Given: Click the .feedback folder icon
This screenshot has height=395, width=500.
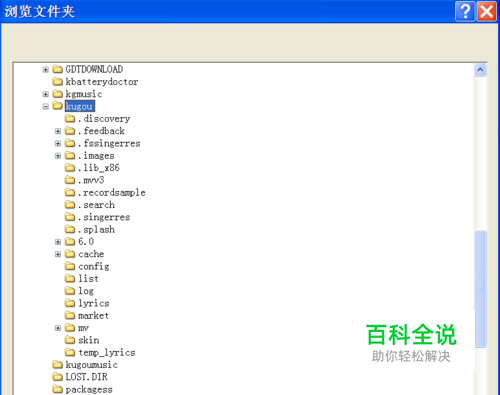Looking at the screenshot, I should point(70,131).
